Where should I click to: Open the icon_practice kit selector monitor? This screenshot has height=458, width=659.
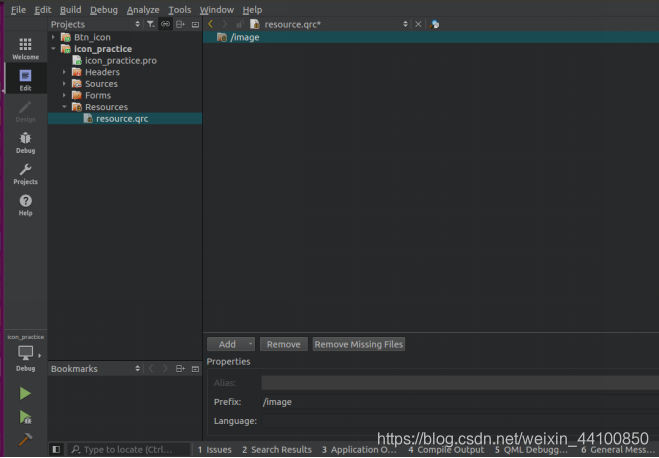(x=25, y=353)
